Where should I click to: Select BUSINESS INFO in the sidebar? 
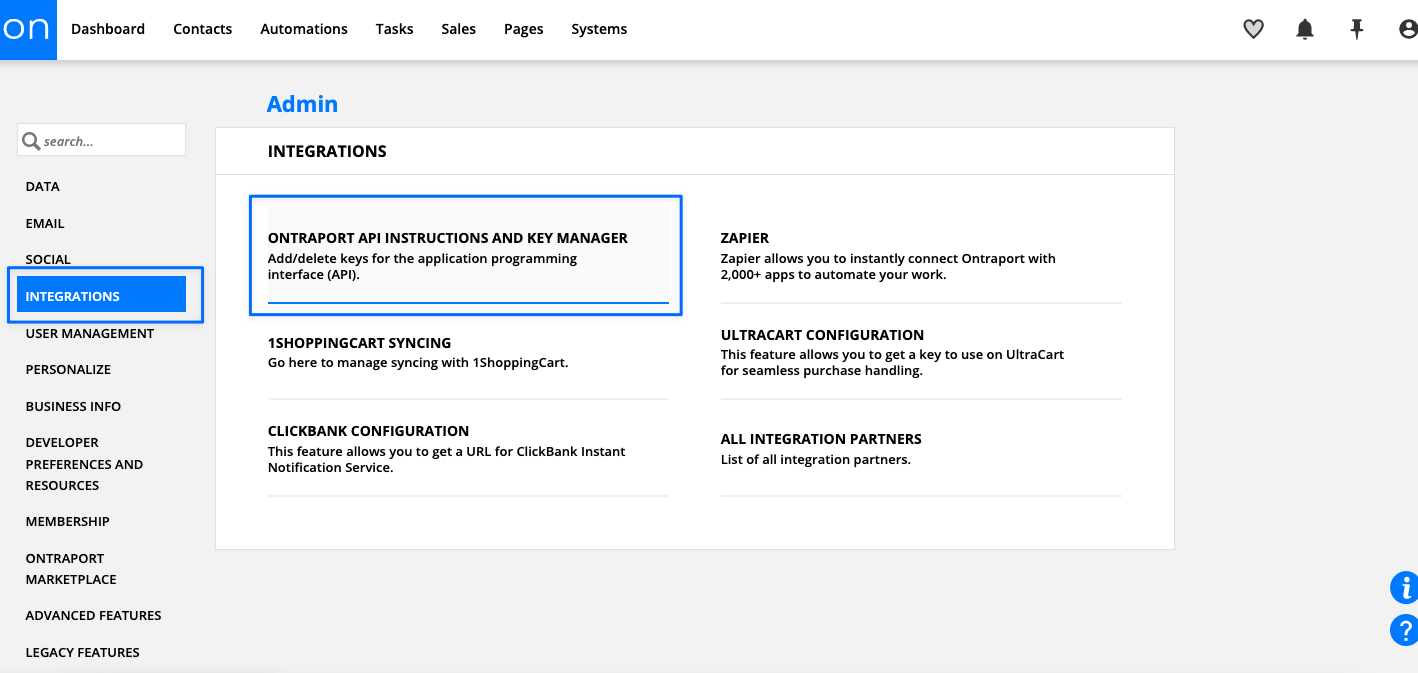(x=73, y=406)
